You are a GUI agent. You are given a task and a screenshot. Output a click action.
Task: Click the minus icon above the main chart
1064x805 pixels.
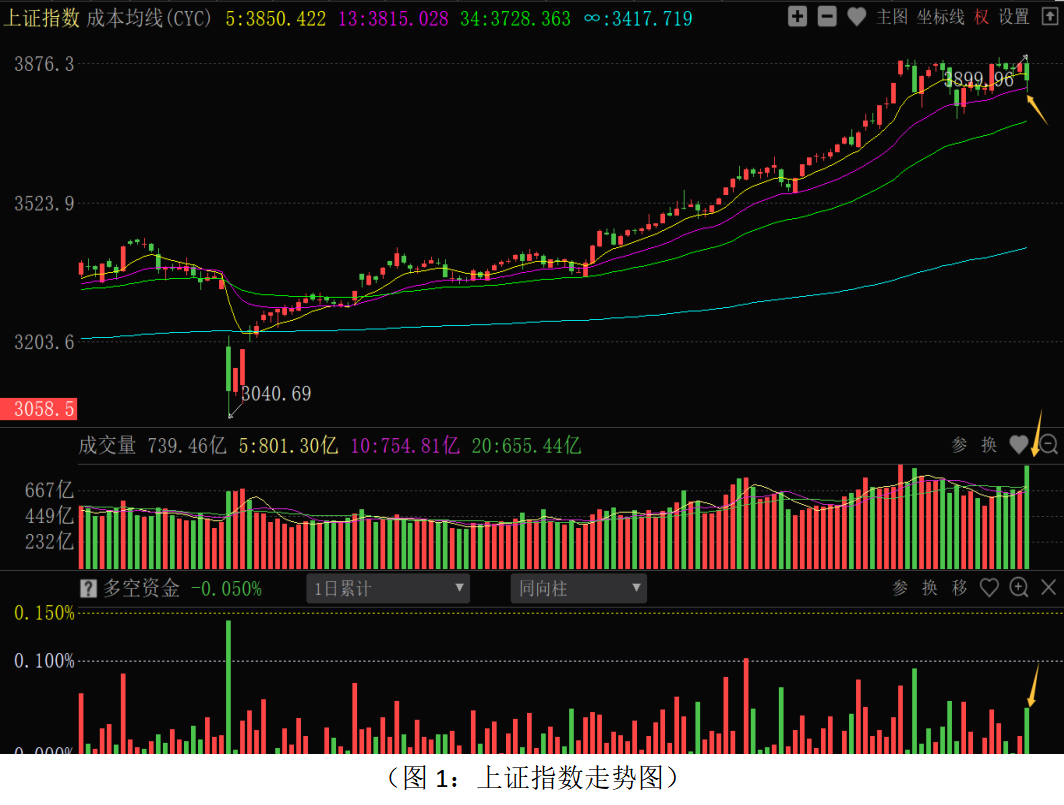click(826, 17)
